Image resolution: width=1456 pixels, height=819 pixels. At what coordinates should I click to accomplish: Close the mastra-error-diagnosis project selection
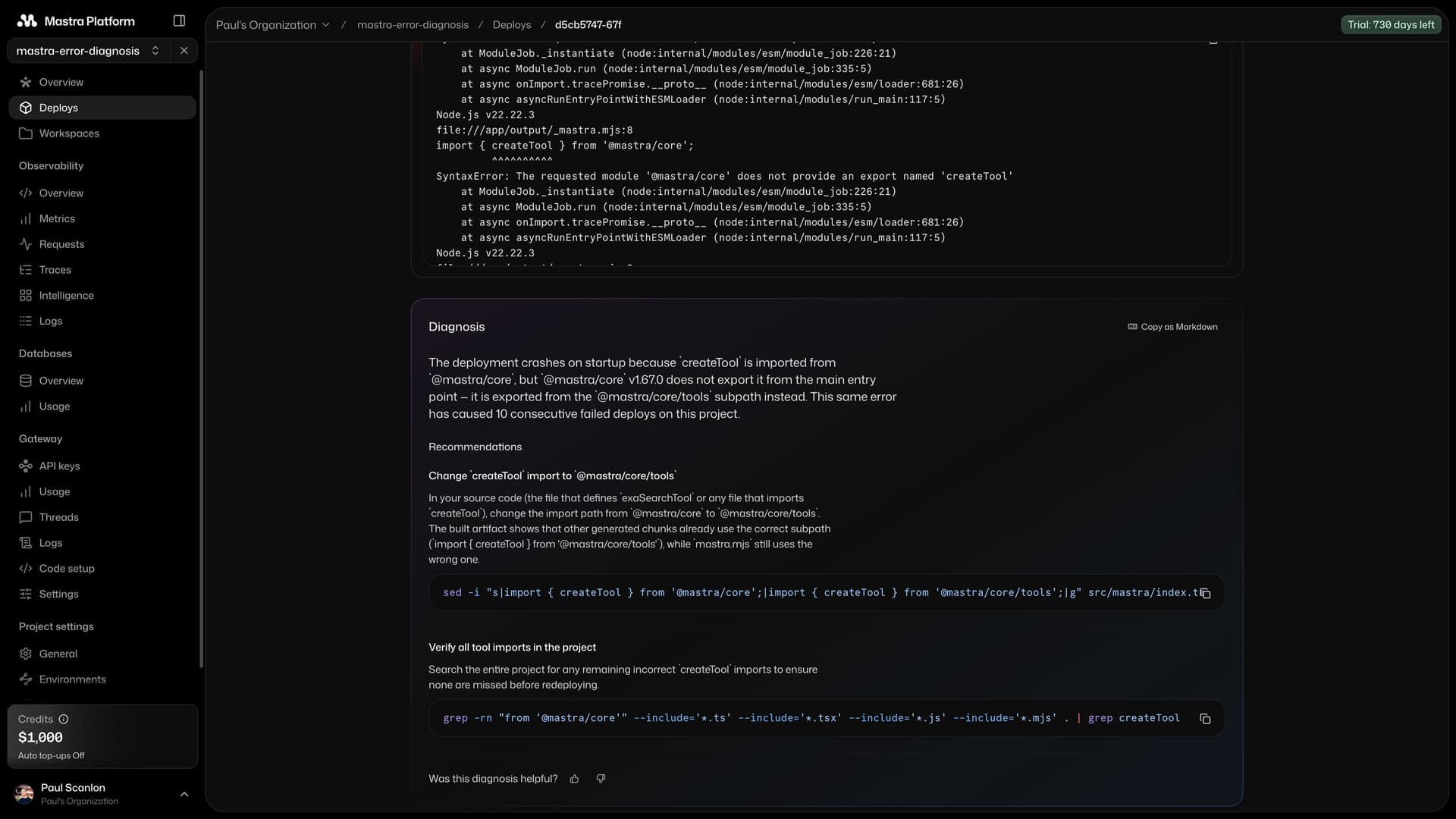coord(184,51)
